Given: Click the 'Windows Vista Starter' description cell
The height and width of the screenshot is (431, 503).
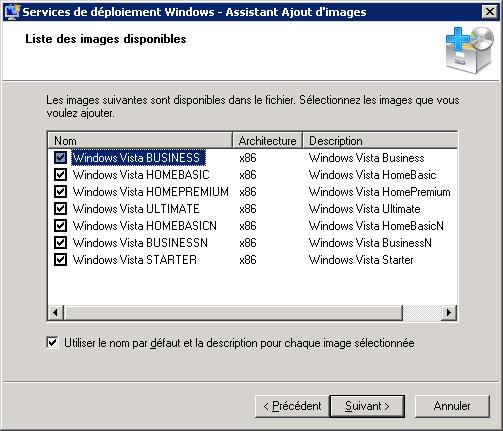Looking at the screenshot, I should tap(361, 260).
